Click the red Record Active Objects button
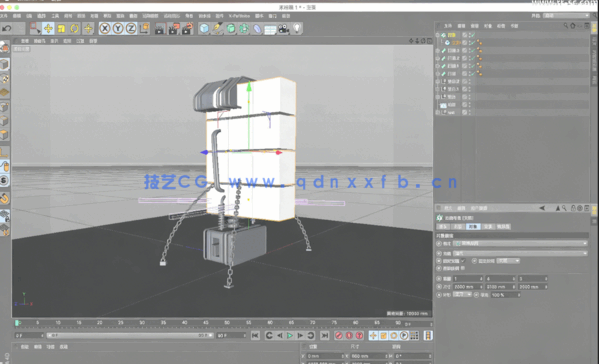 pos(339,335)
